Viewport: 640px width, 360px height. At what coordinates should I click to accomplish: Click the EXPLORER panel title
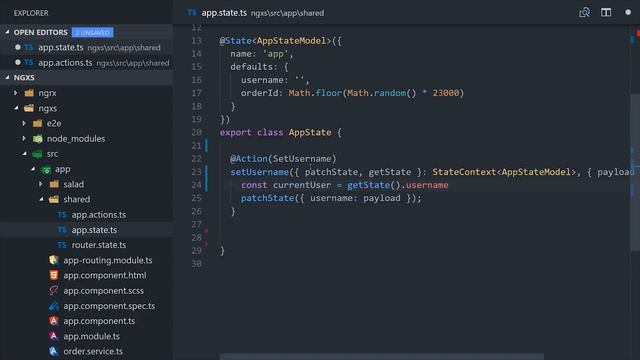pos(31,13)
